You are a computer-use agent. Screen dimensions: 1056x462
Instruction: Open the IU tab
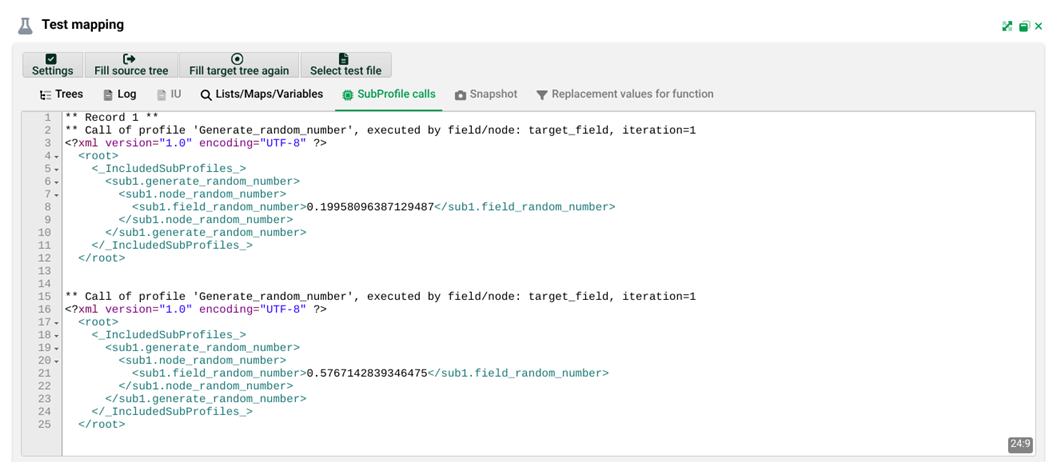169,95
